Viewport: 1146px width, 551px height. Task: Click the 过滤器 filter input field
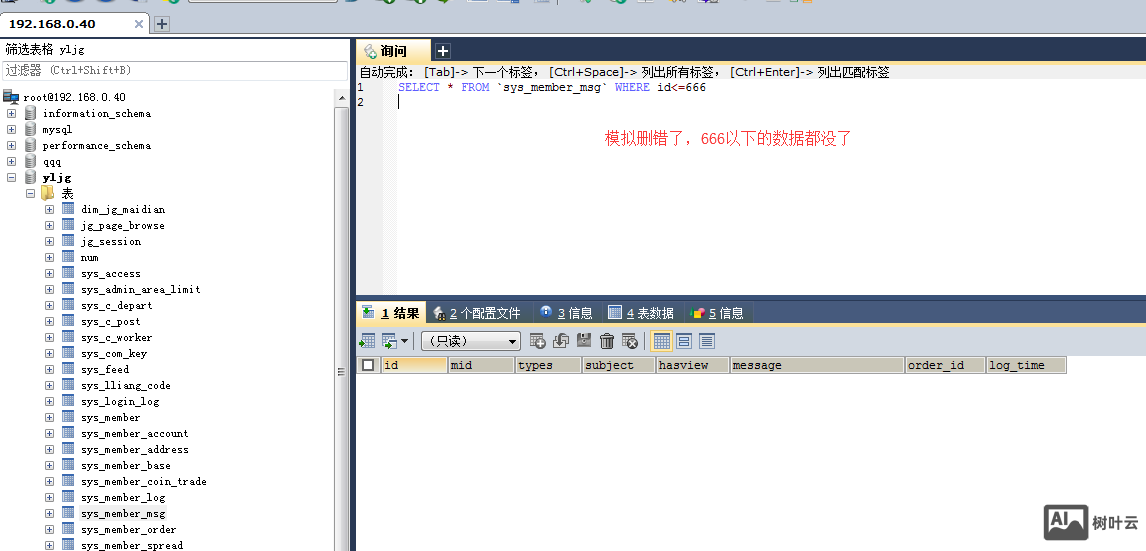175,70
